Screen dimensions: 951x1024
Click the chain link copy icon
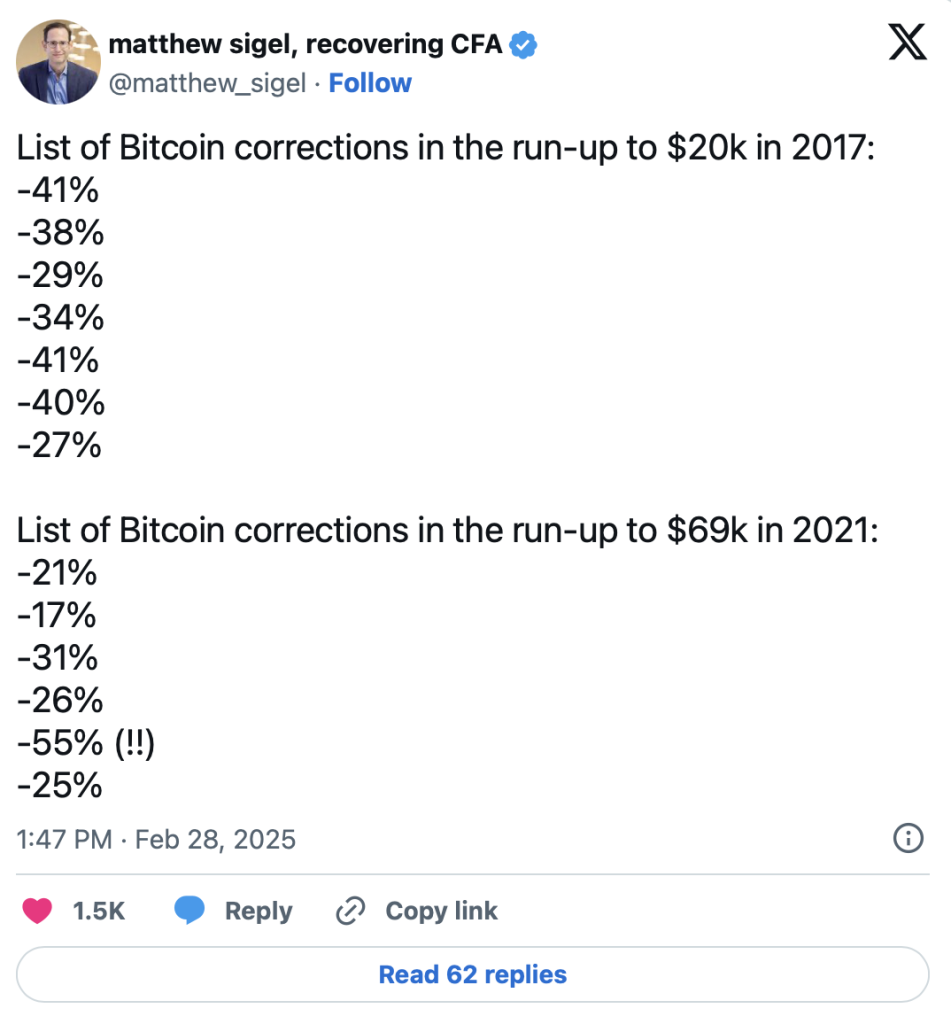point(349,911)
